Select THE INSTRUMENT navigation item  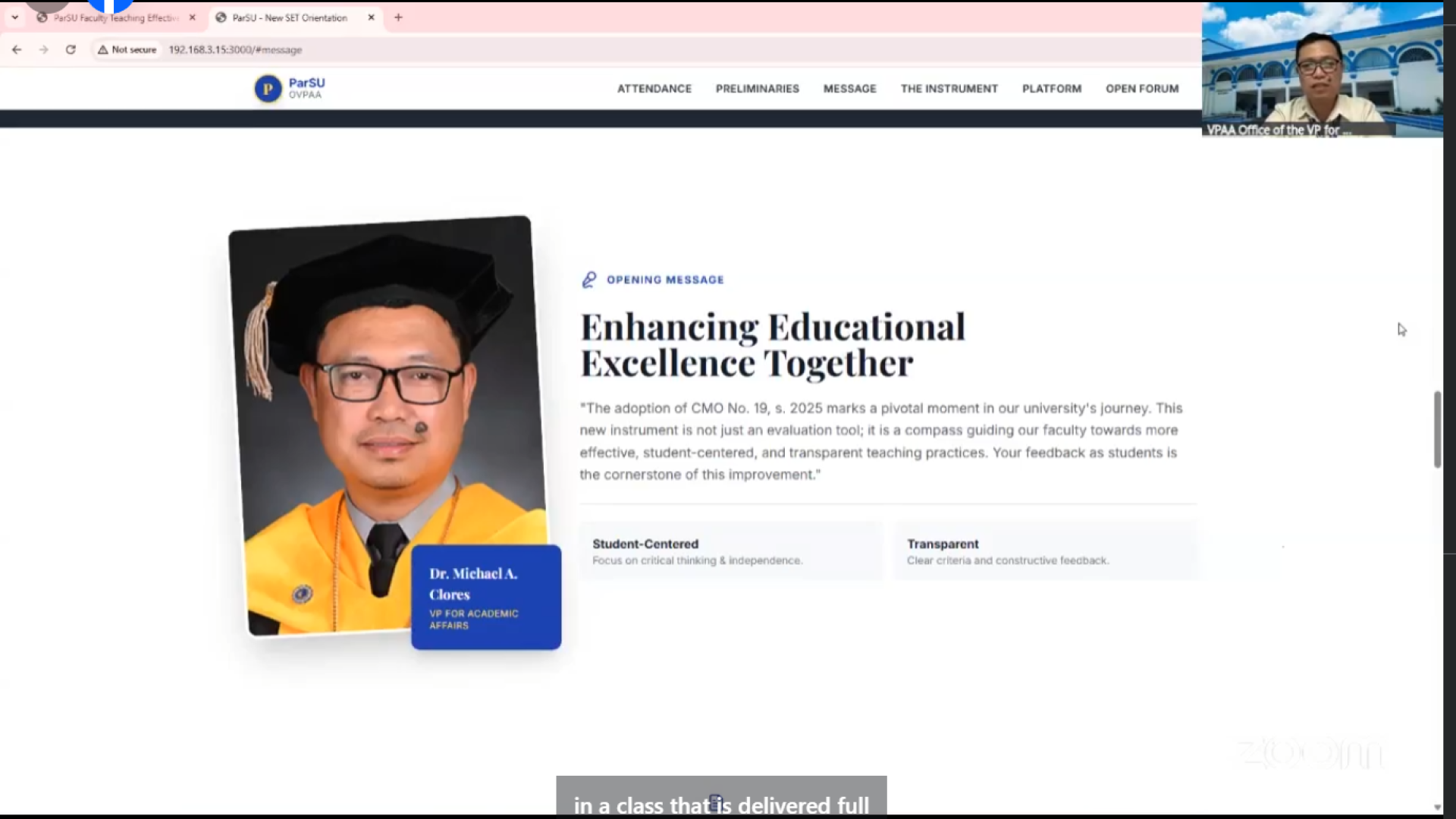(949, 89)
